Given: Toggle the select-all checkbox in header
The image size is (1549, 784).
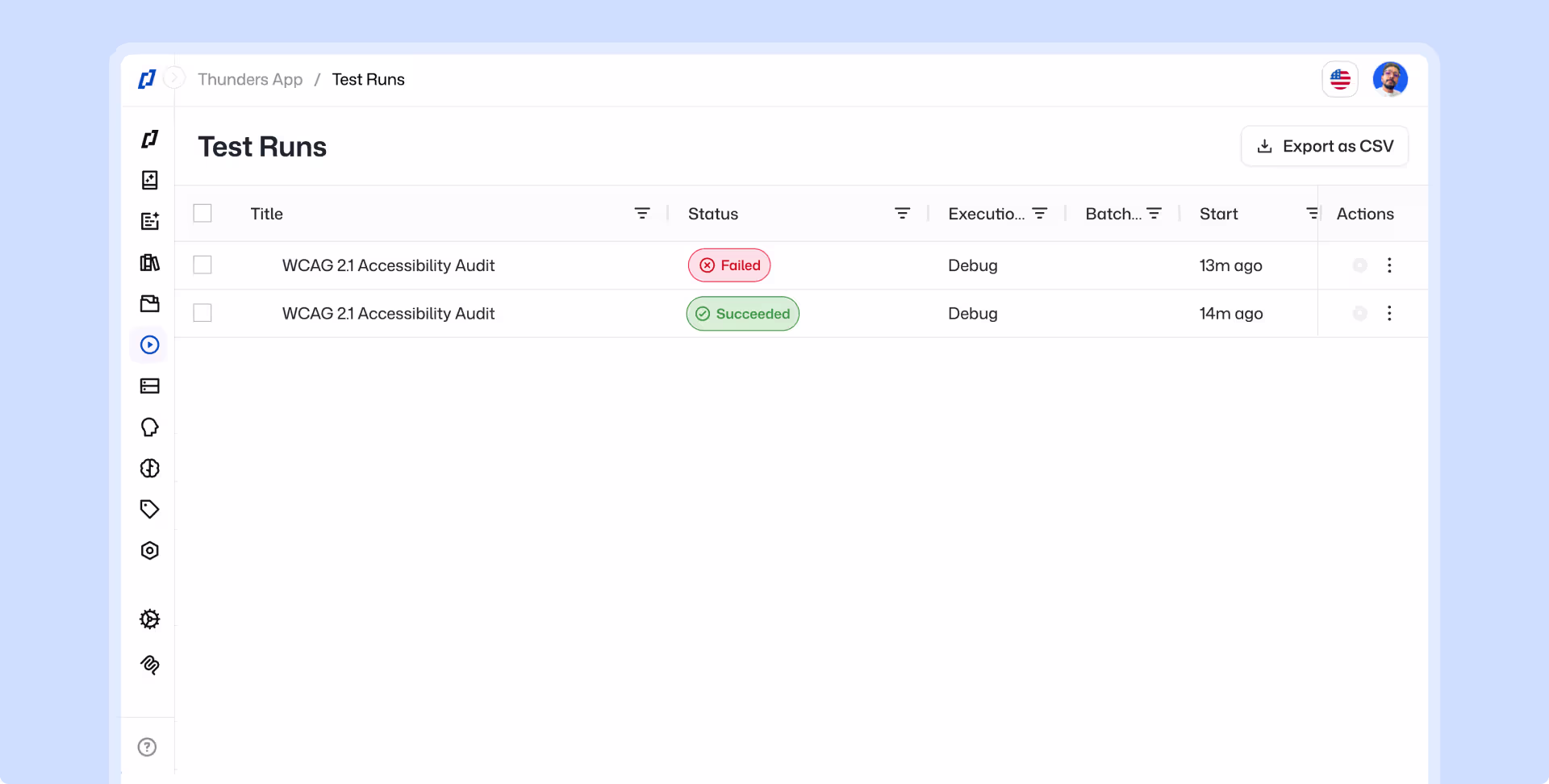Looking at the screenshot, I should tap(202, 213).
